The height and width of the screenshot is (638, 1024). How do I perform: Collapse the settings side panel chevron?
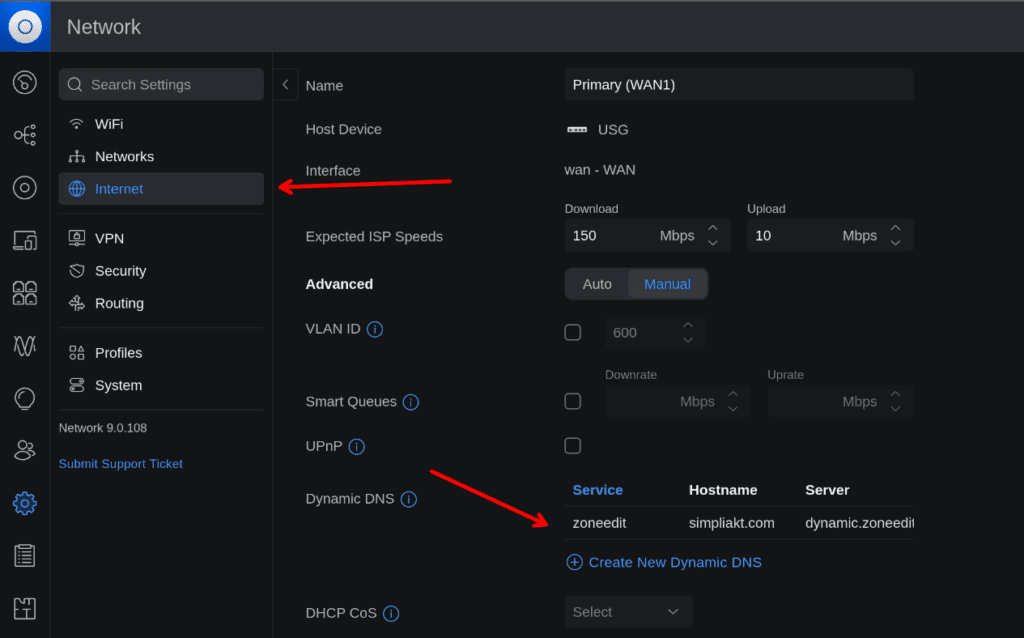tap(285, 85)
